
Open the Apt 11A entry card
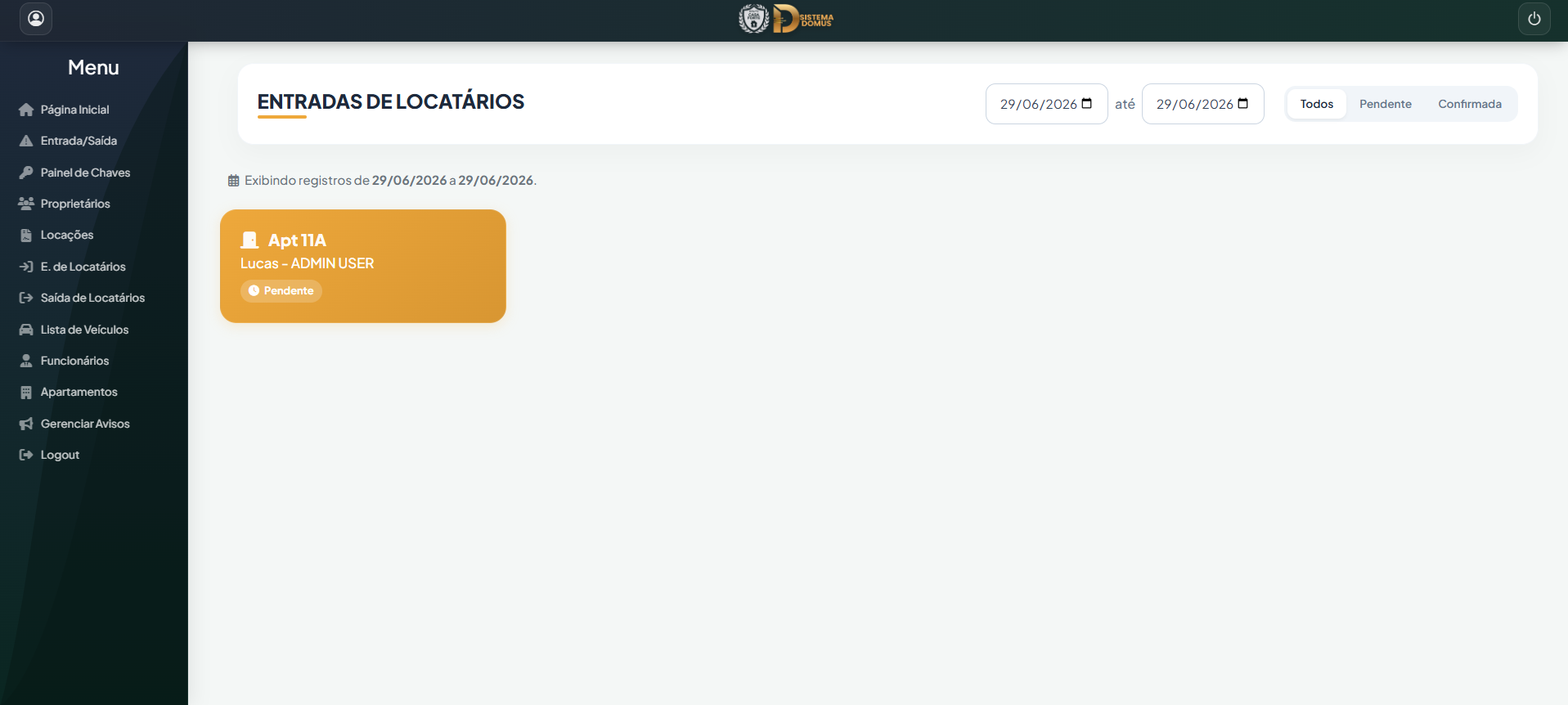coord(363,266)
